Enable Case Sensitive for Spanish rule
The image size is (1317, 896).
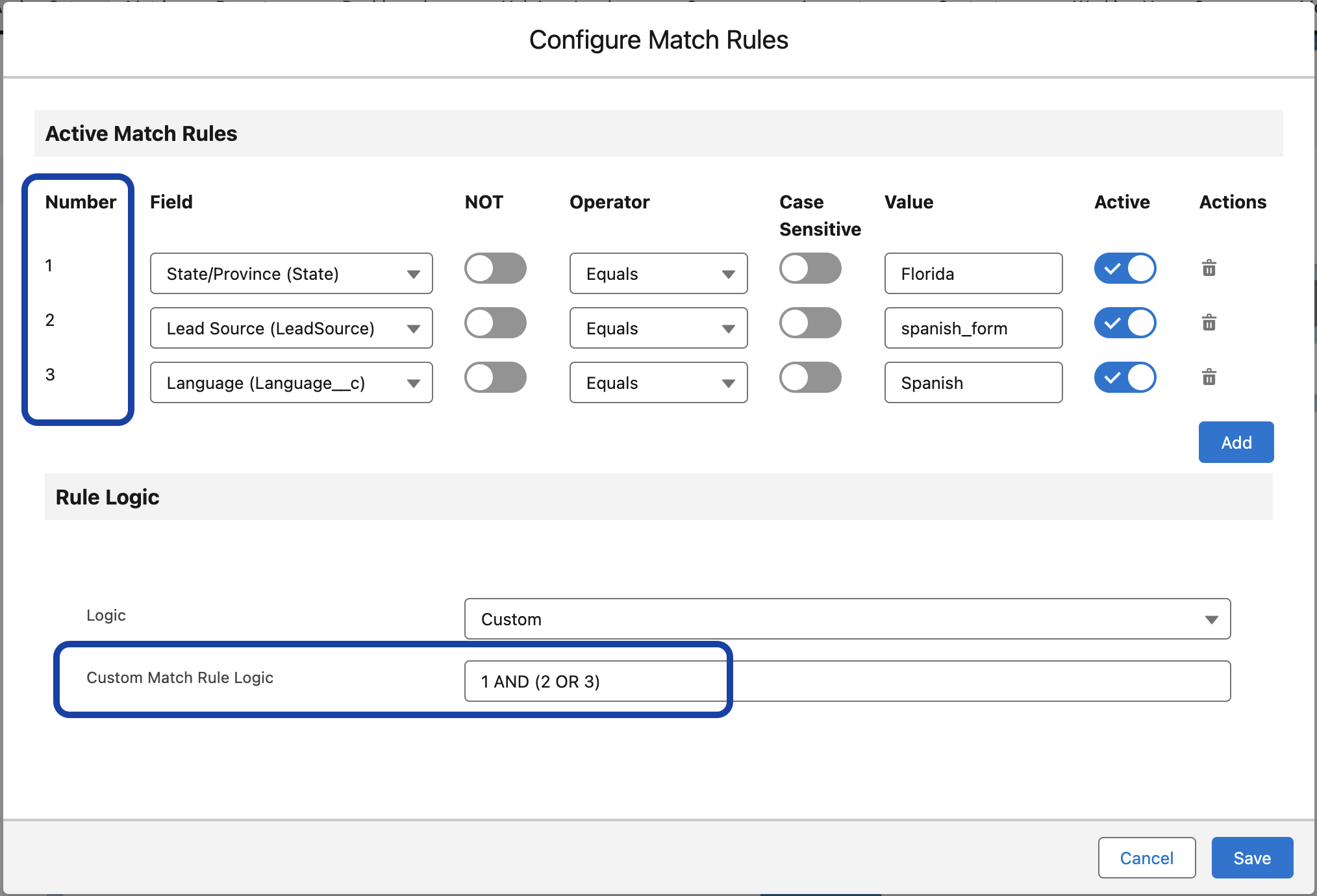pos(810,377)
